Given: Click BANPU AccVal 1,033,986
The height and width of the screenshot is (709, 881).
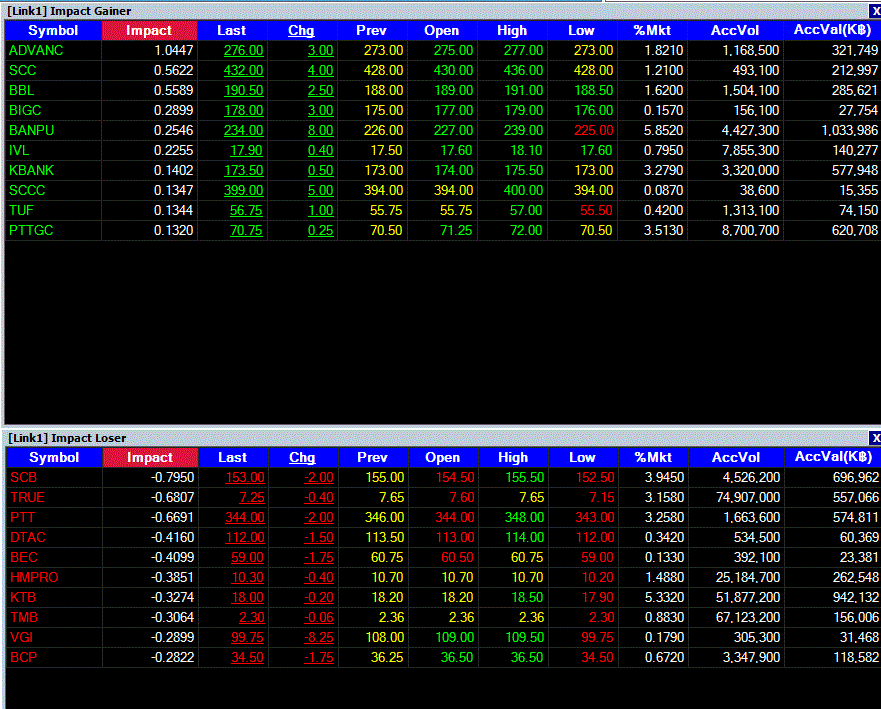Looking at the screenshot, I should tap(849, 130).
